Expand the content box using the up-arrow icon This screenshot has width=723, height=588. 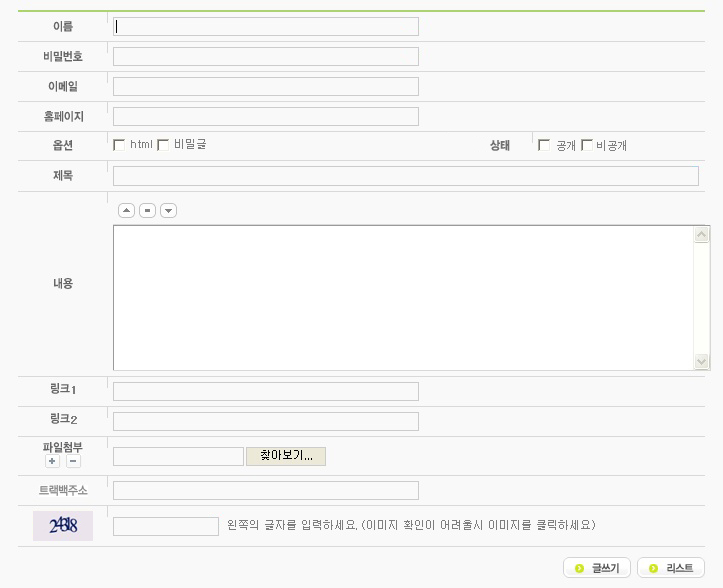(126, 211)
